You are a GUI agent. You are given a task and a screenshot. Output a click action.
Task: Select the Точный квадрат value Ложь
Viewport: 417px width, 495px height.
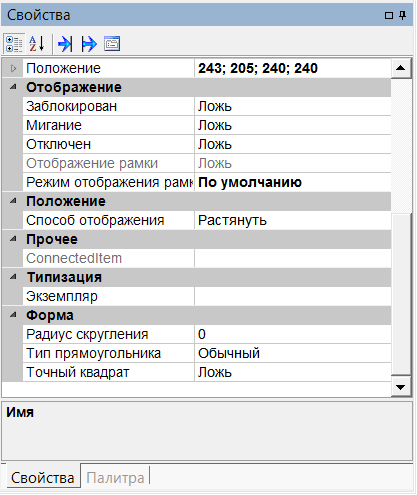point(292,372)
